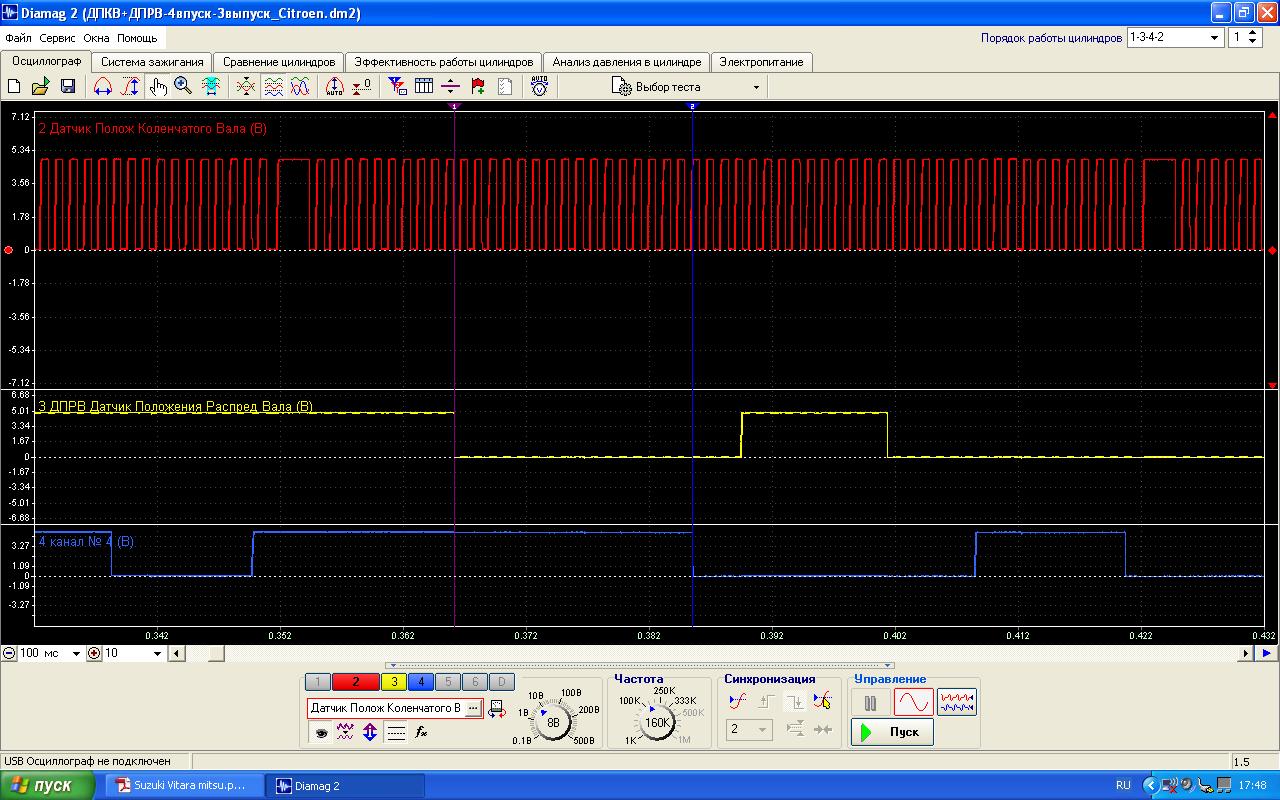Image resolution: width=1280 pixels, height=800 pixels.
Task: Open the Сервис menu
Action: point(58,38)
